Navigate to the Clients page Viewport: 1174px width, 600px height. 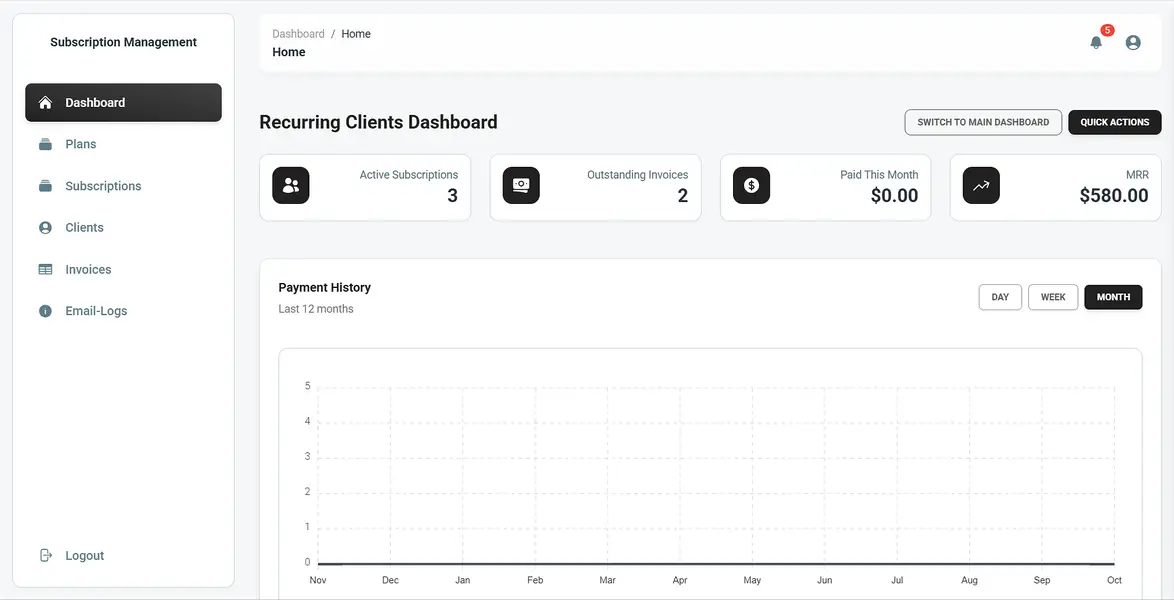click(84, 228)
